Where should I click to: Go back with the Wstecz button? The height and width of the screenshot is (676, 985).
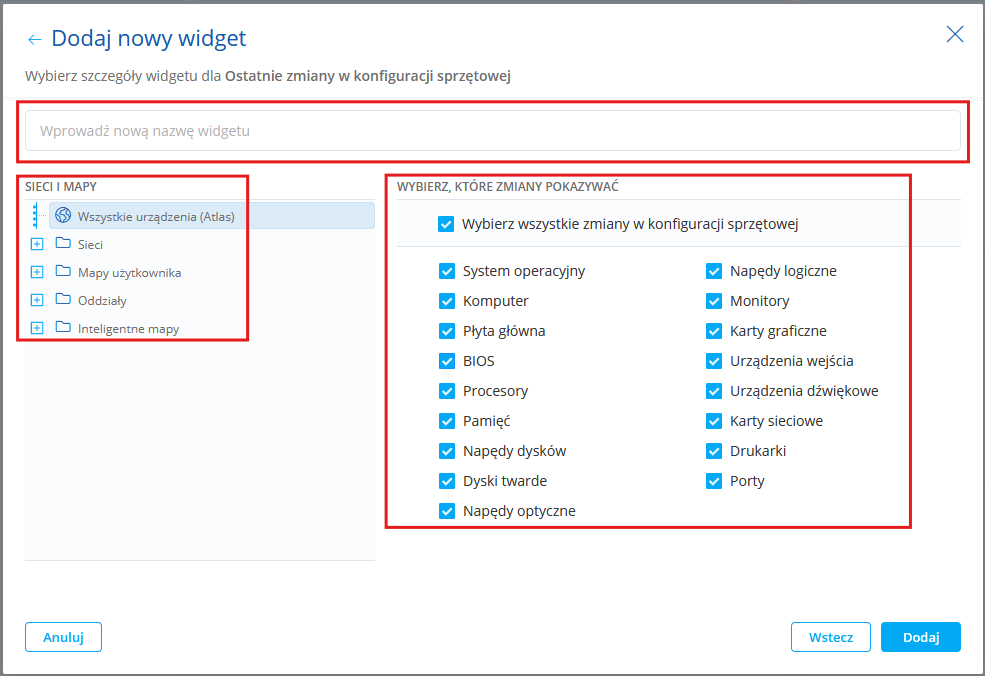(x=830, y=637)
